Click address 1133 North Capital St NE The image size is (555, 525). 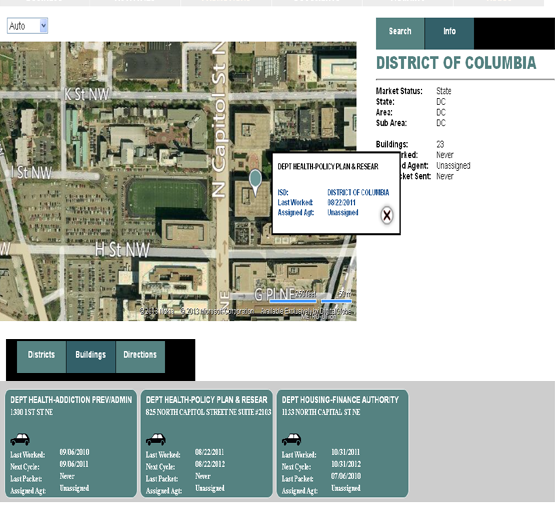(x=321, y=412)
